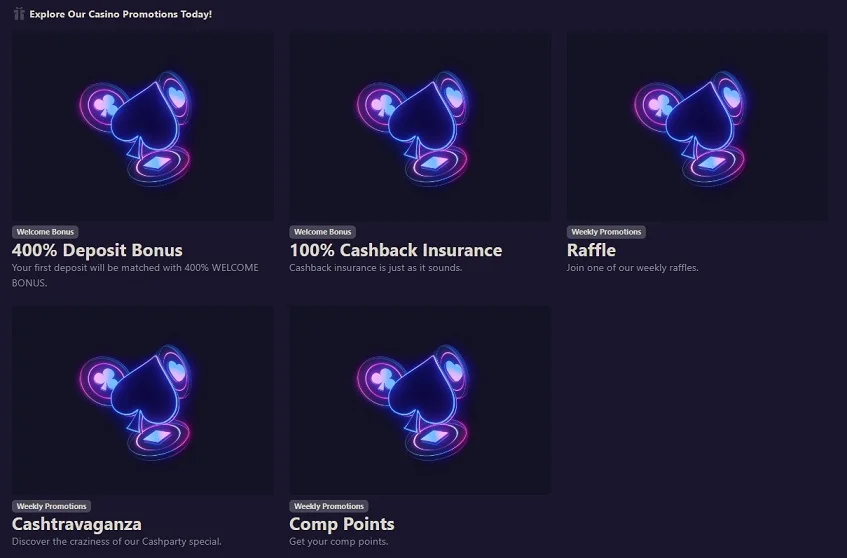The width and height of the screenshot is (847, 558).
Task: Click the 'Join one of our weekly raffles' text
Action: (632, 268)
